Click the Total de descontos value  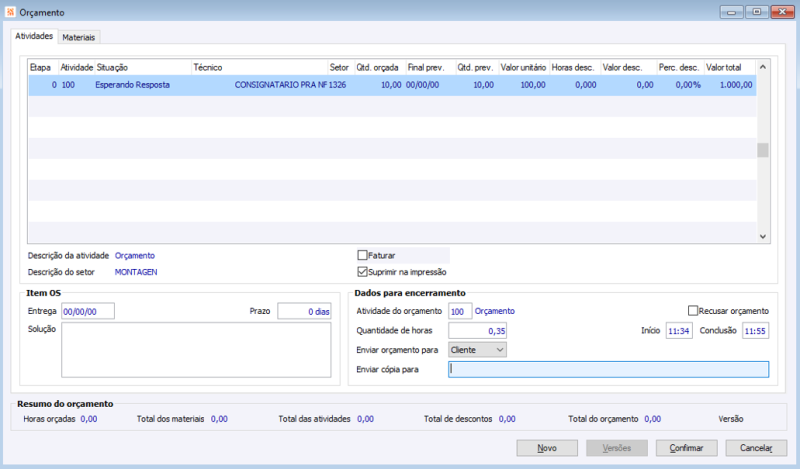(507, 419)
